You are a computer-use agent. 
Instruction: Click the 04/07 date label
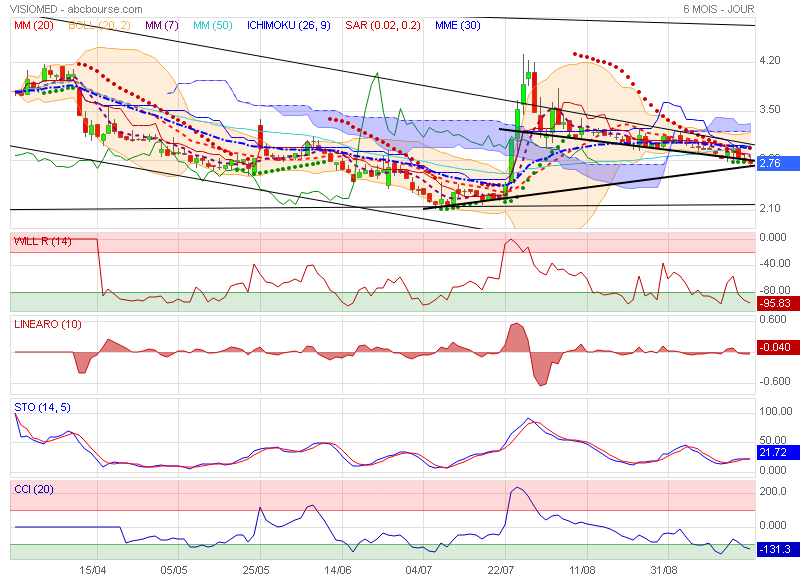[x=419, y=570]
